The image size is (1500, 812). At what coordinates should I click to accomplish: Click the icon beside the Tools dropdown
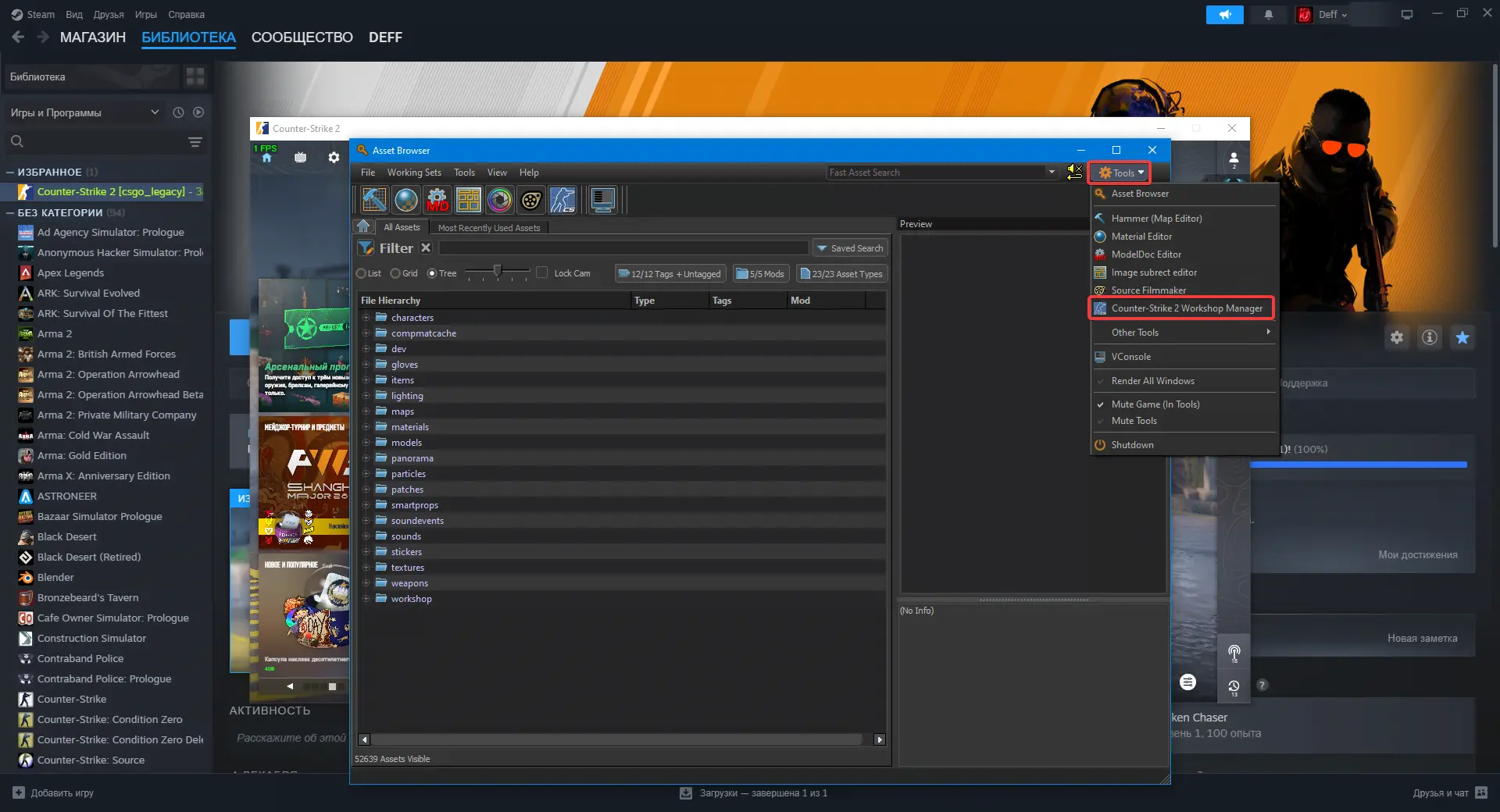[x=1075, y=172]
